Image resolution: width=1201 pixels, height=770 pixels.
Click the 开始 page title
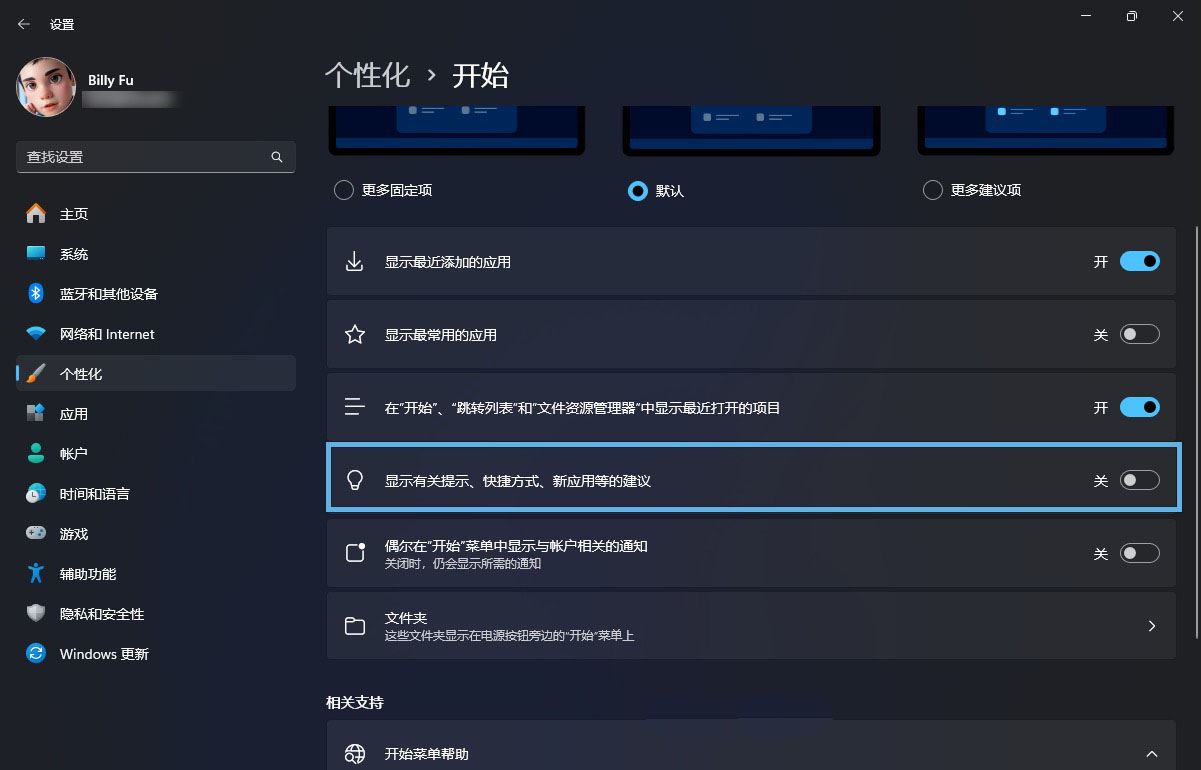tap(481, 75)
